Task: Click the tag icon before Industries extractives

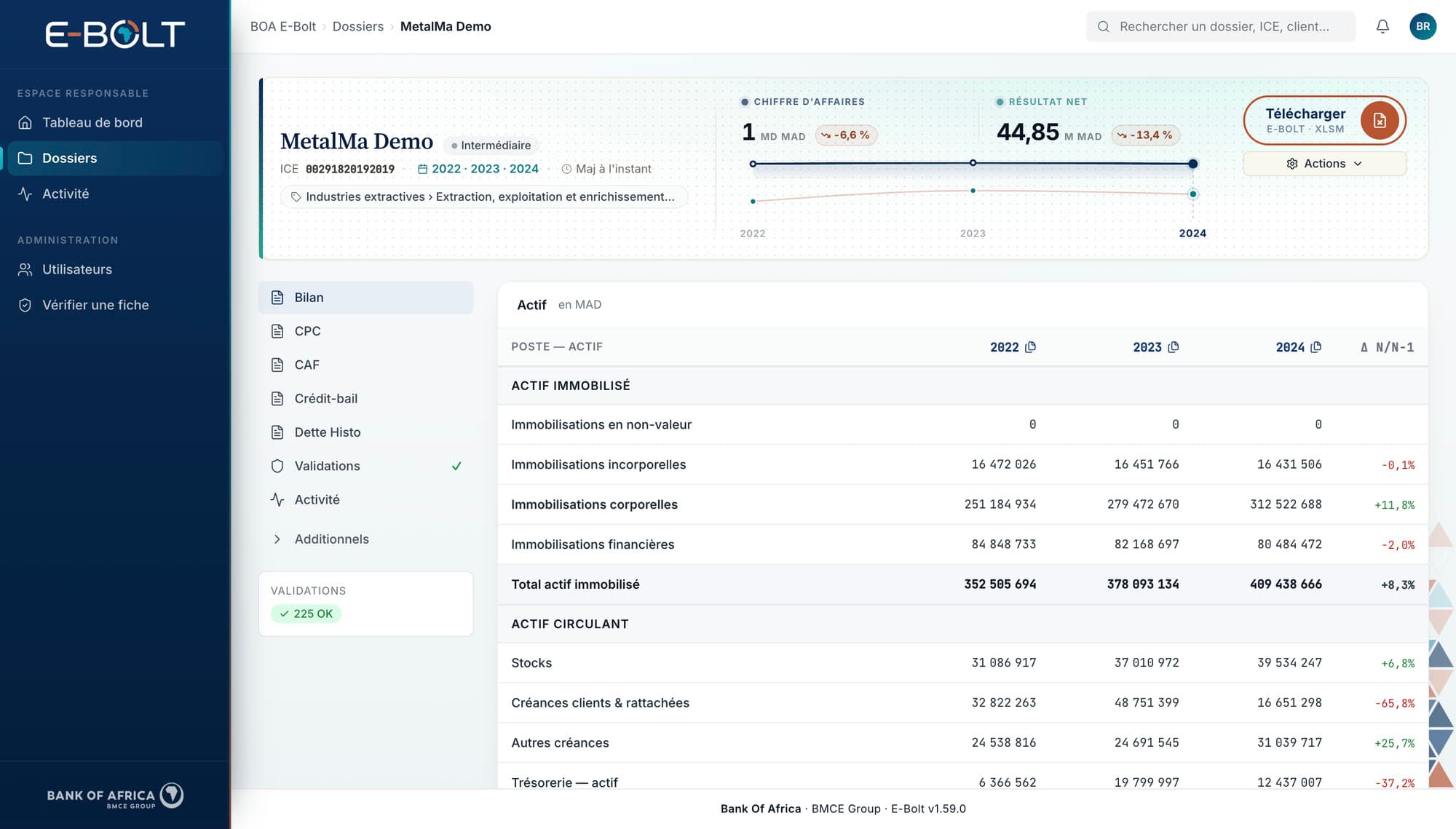Action: coord(296,197)
